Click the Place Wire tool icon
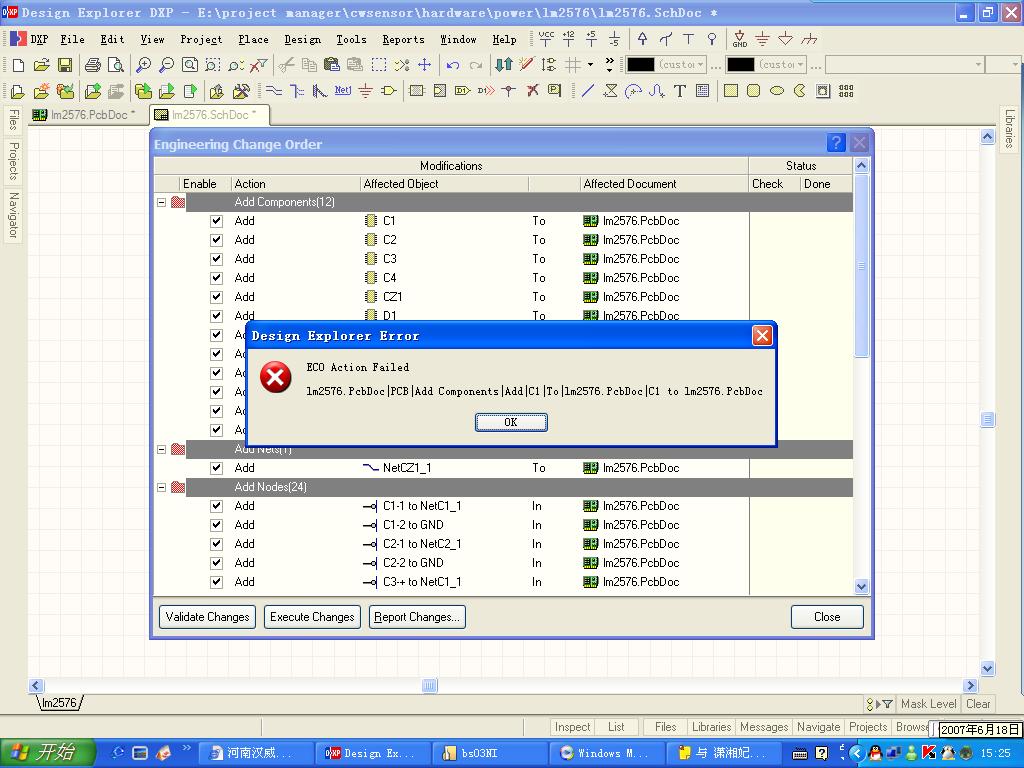This screenshot has height=768, width=1024. pos(273,91)
